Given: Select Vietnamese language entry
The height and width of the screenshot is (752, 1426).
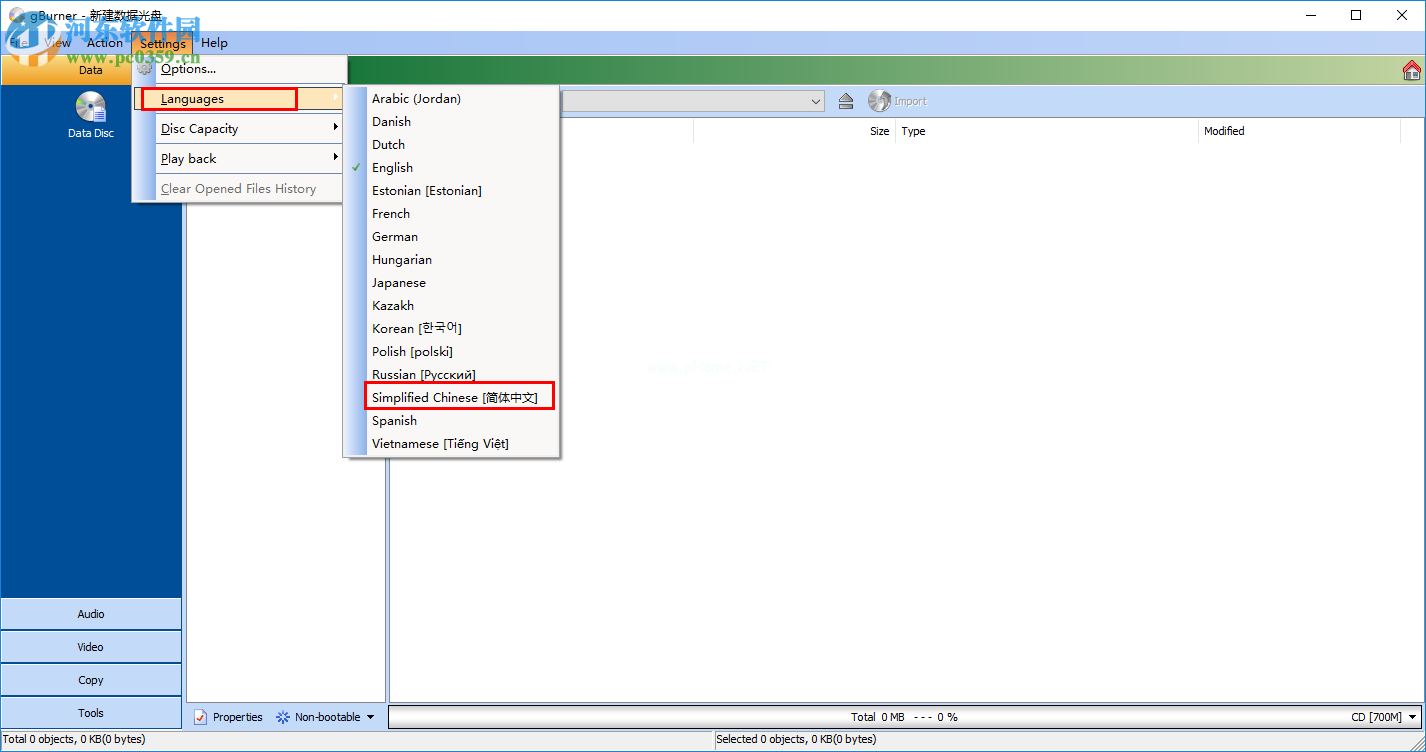Looking at the screenshot, I should click(452, 444).
